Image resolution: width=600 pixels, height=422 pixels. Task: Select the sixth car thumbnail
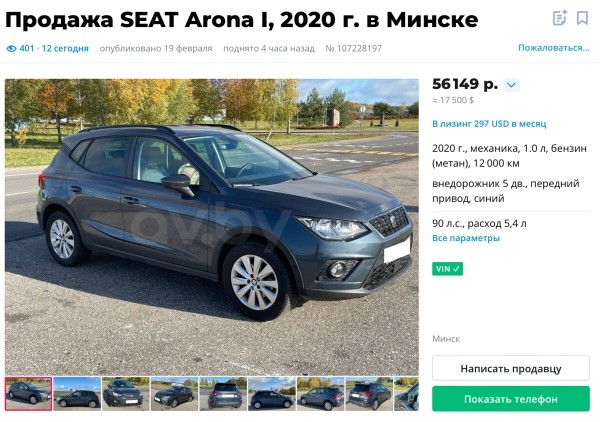click(x=271, y=394)
